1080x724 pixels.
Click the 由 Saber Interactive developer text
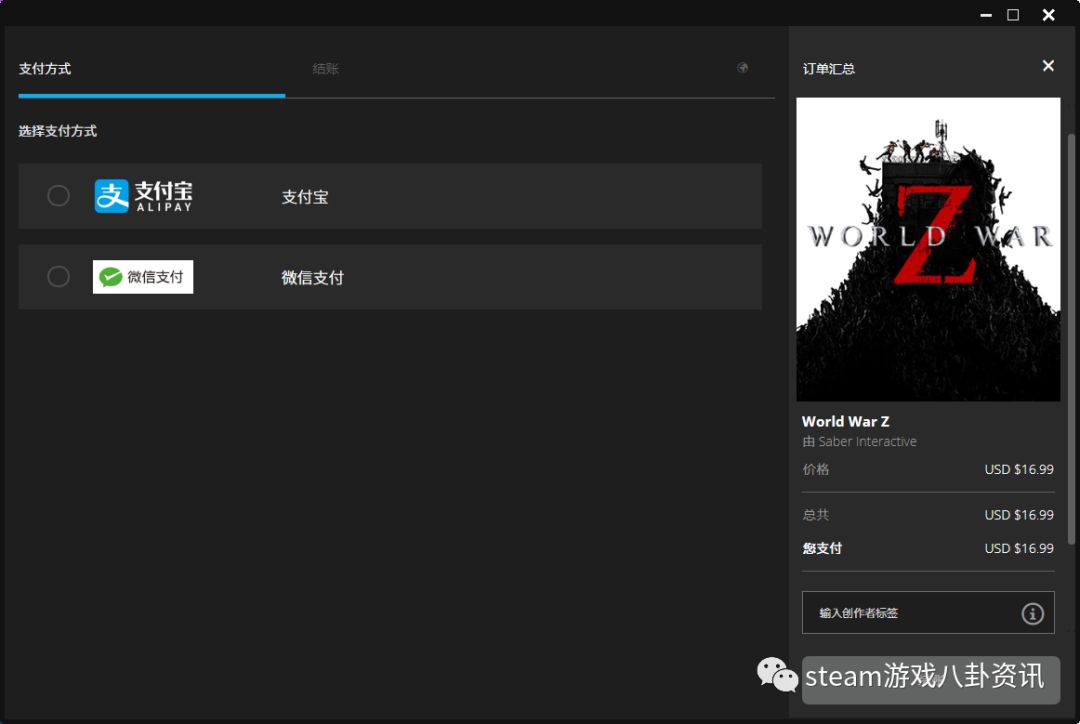860,442
